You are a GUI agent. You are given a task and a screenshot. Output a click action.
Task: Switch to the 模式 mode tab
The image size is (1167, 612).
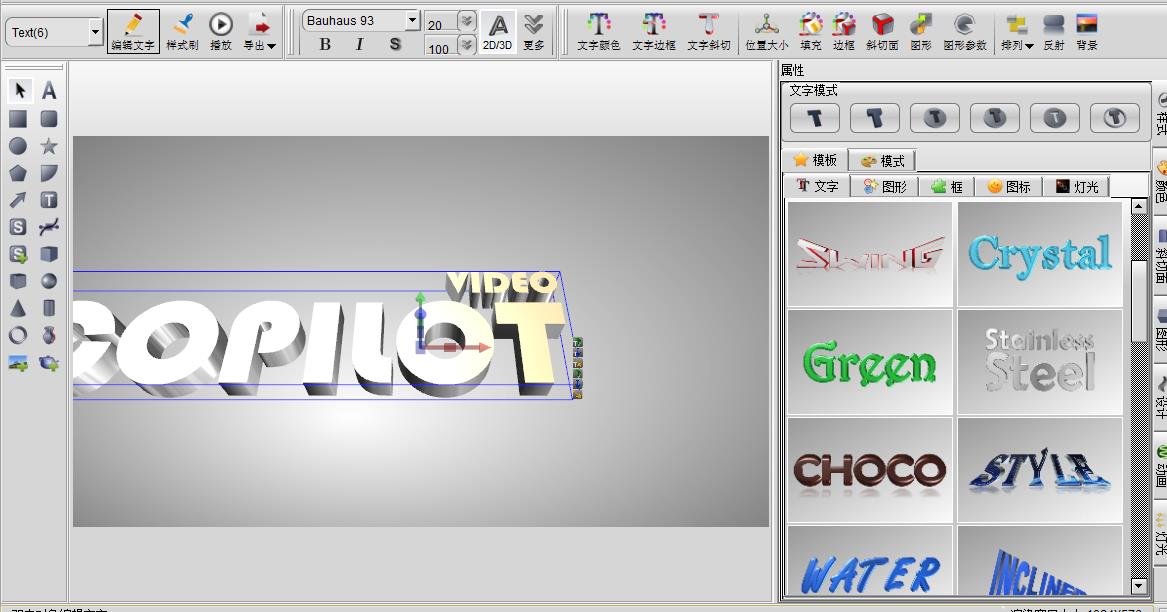coord(882,160)
